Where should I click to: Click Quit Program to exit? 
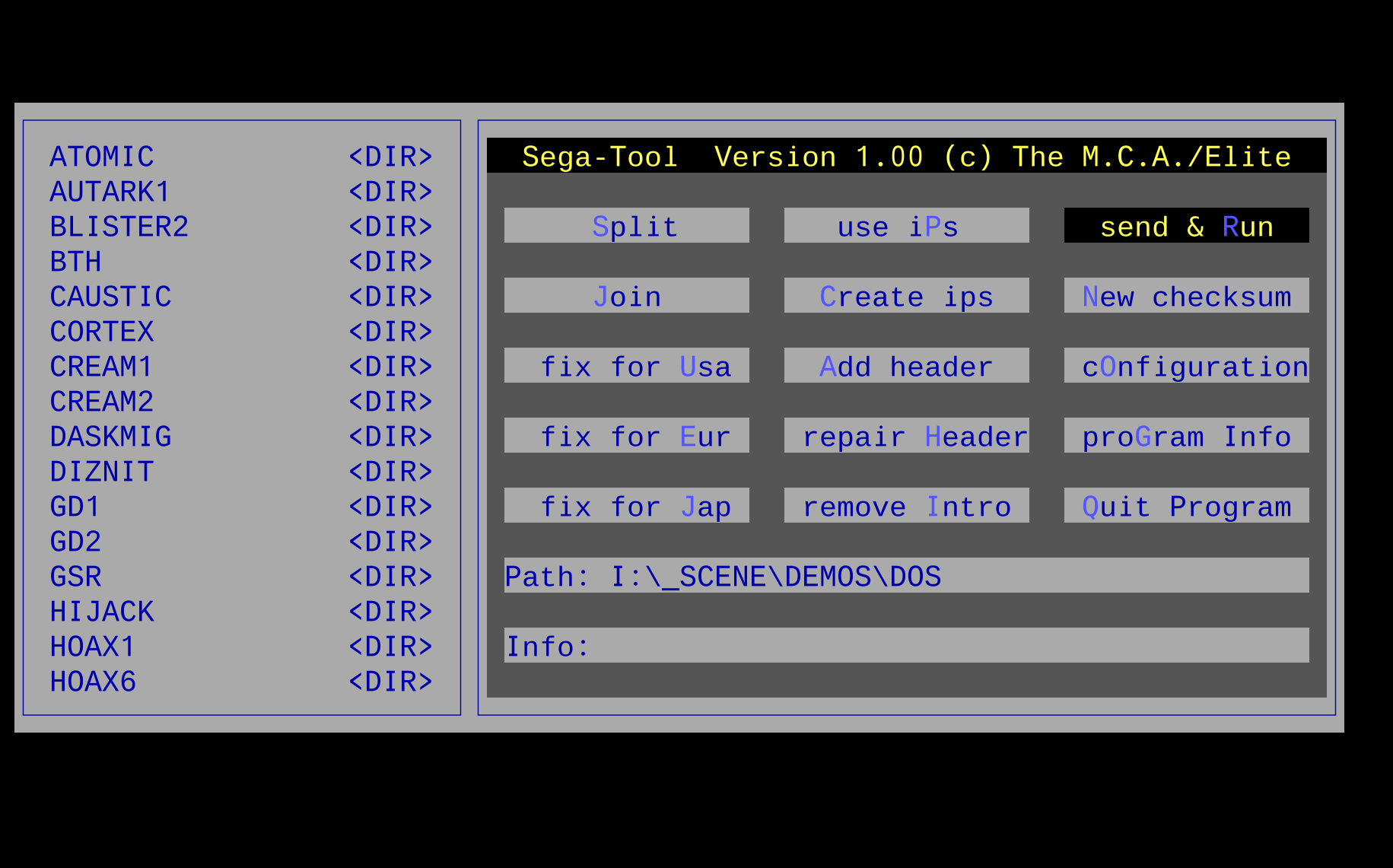coord(1186,506)
